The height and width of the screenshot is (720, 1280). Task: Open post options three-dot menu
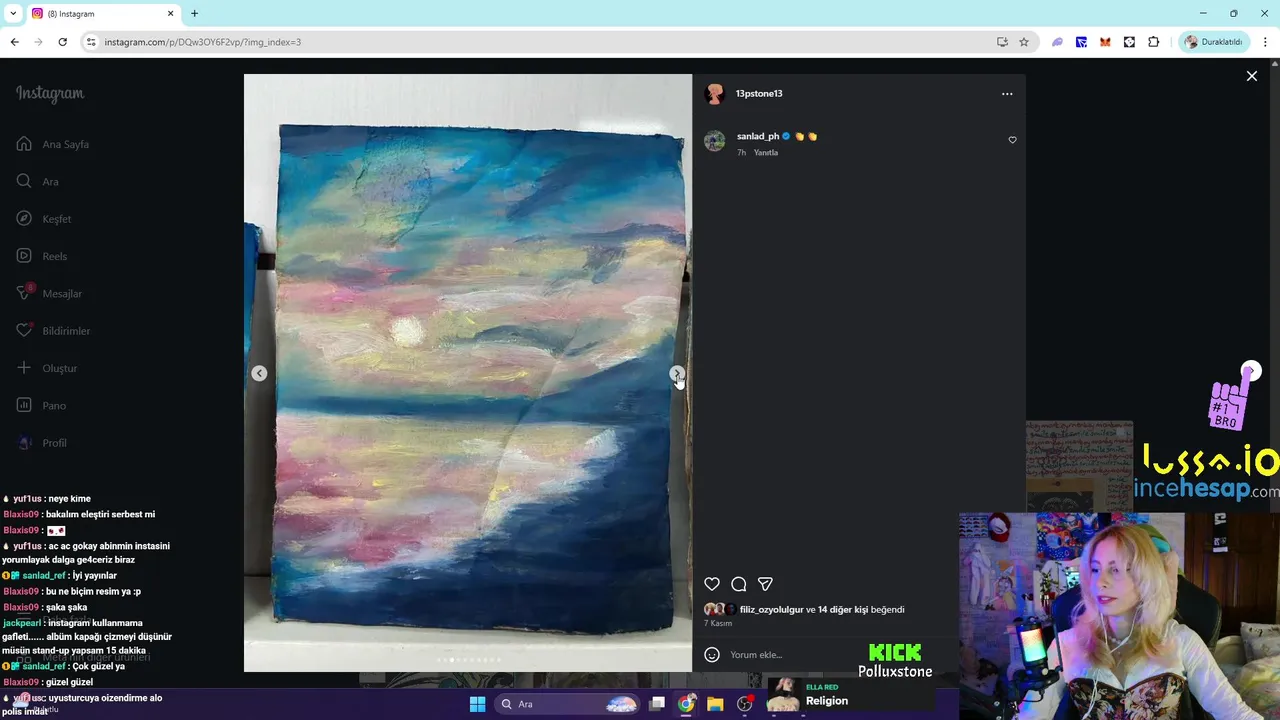click(x=1007, y=94)
